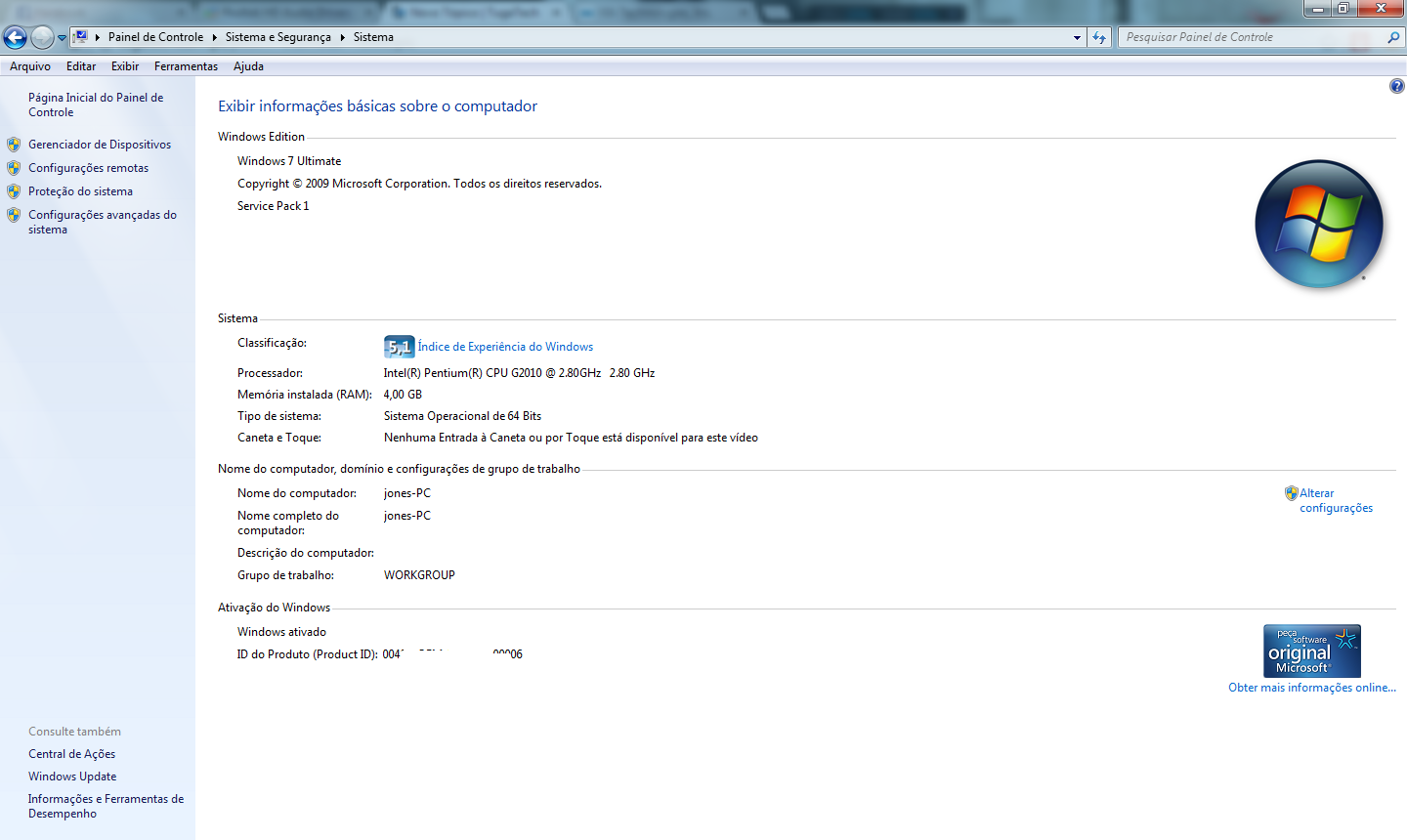Click the Service Pack 1 text
Screen dimensions: 1407x840
[x=274, y=206]
